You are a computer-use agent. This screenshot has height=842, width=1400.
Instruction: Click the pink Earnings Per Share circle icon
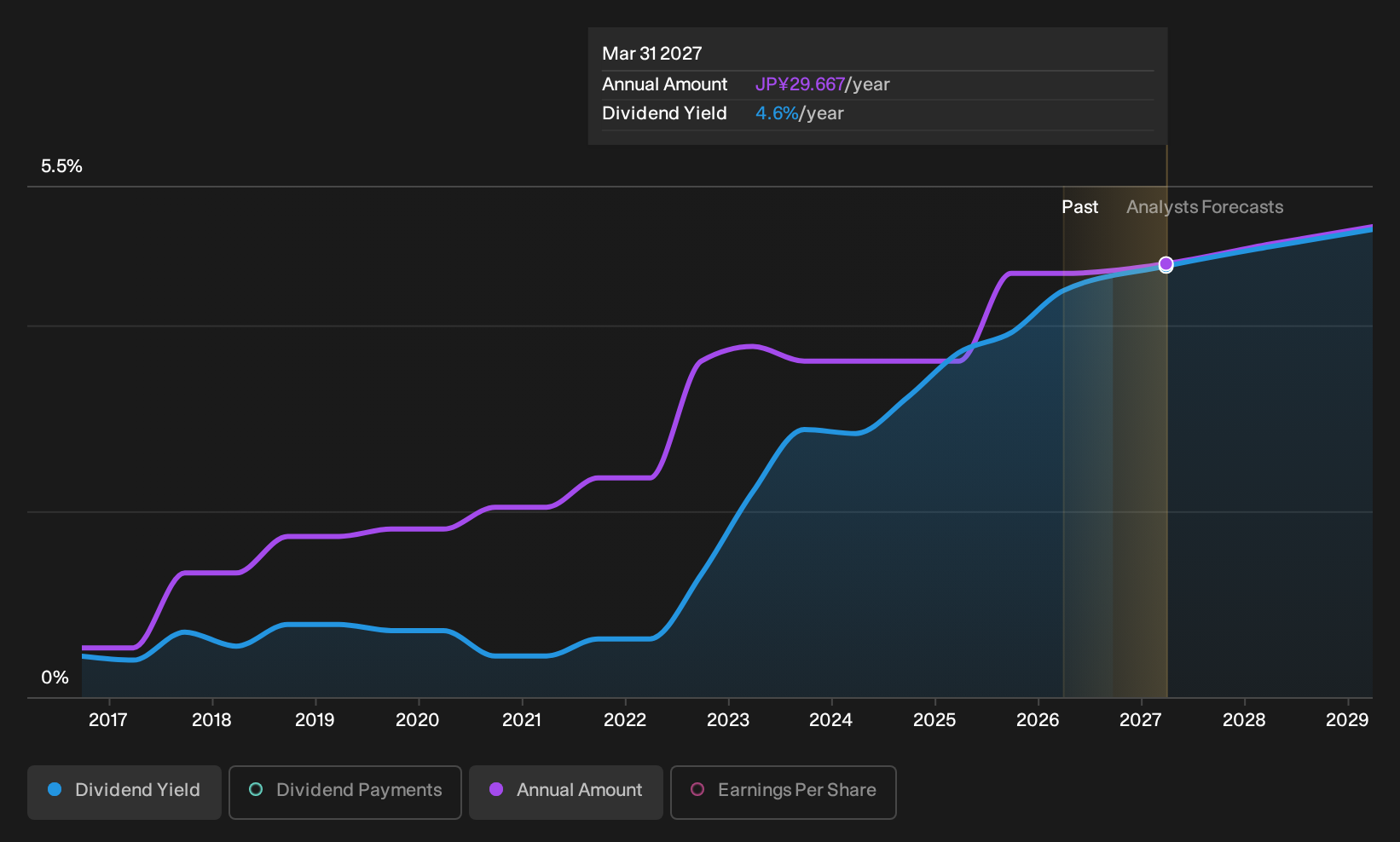point(697,789)
